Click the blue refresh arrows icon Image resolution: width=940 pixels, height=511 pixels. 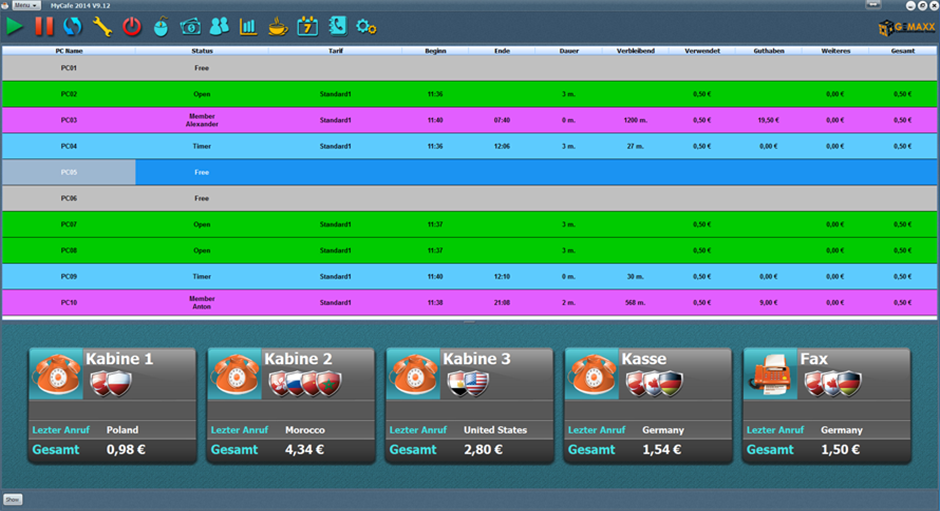coord(73,27)
